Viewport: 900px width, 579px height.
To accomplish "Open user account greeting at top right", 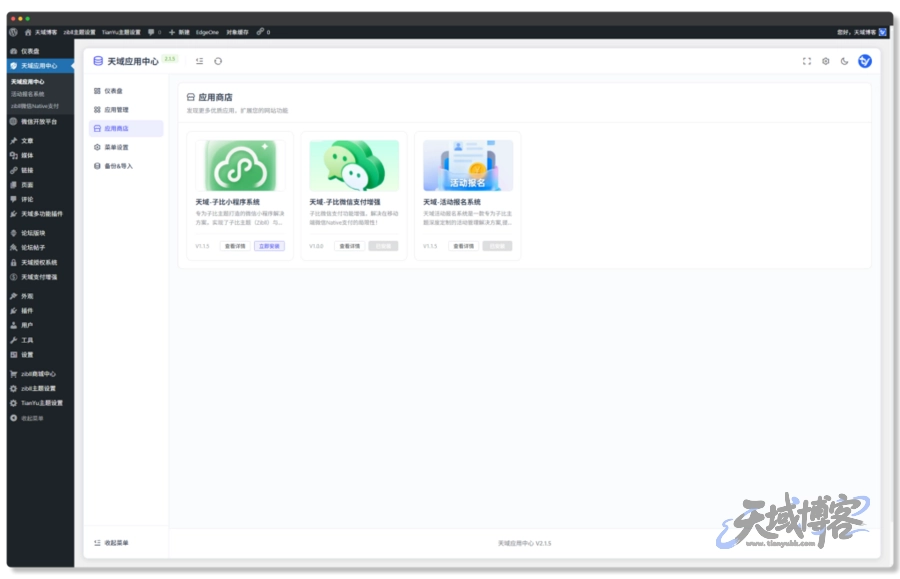I will pos(862,32).
